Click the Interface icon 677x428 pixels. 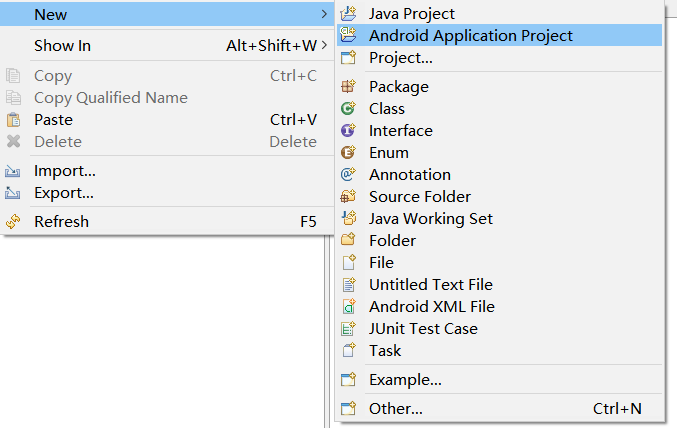(348, 131)
